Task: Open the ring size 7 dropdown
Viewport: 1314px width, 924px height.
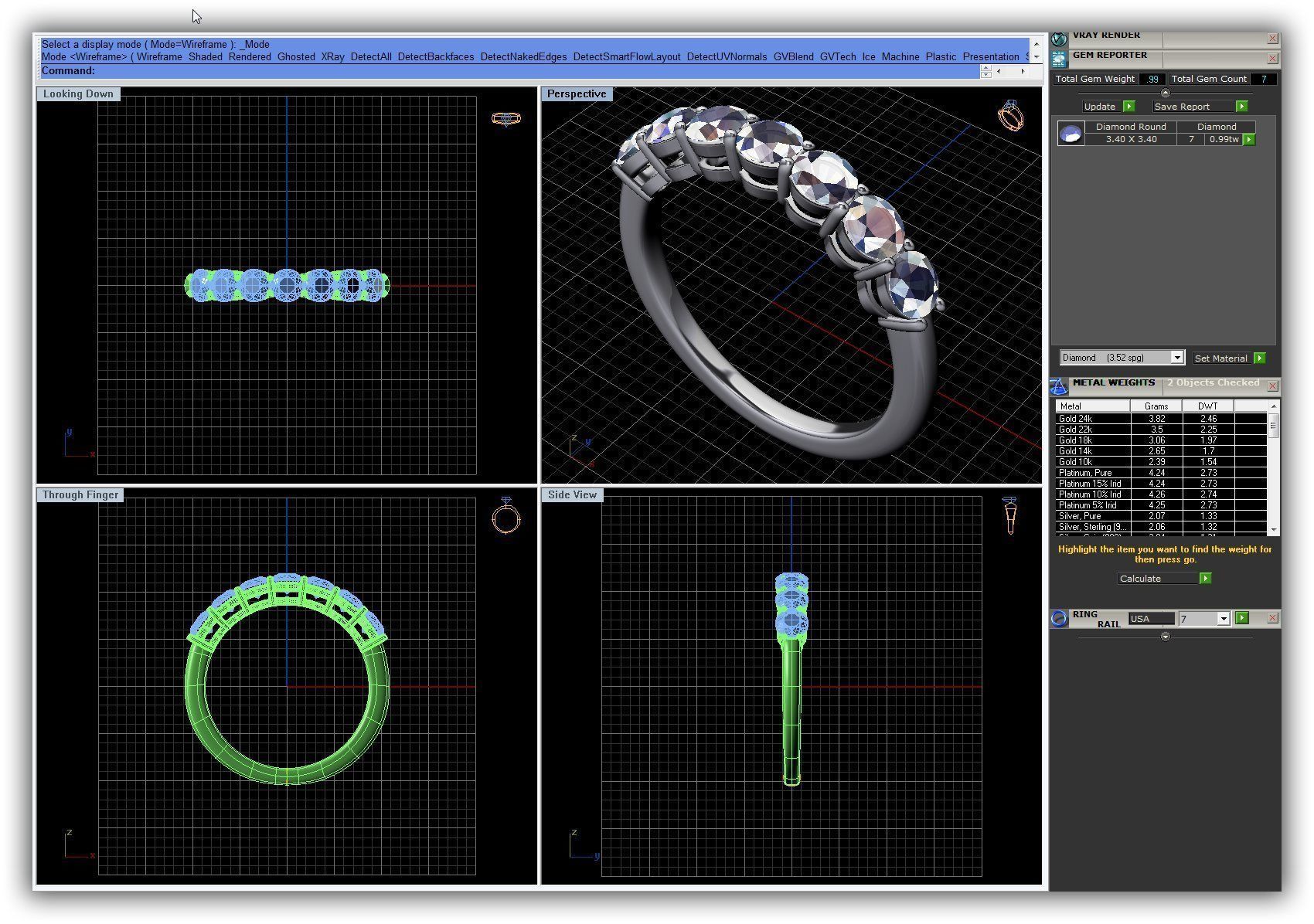Action: (x=1223, y=619)
